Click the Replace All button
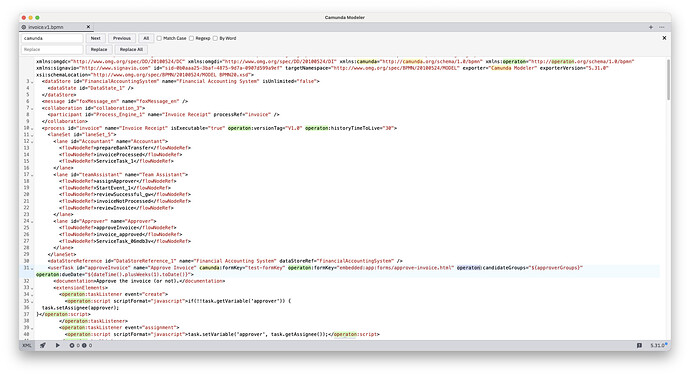 coord(131,49)
